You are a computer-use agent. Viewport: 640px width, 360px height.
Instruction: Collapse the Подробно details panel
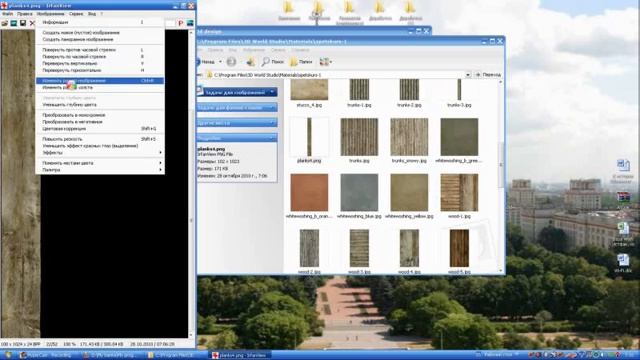(272, 138)
